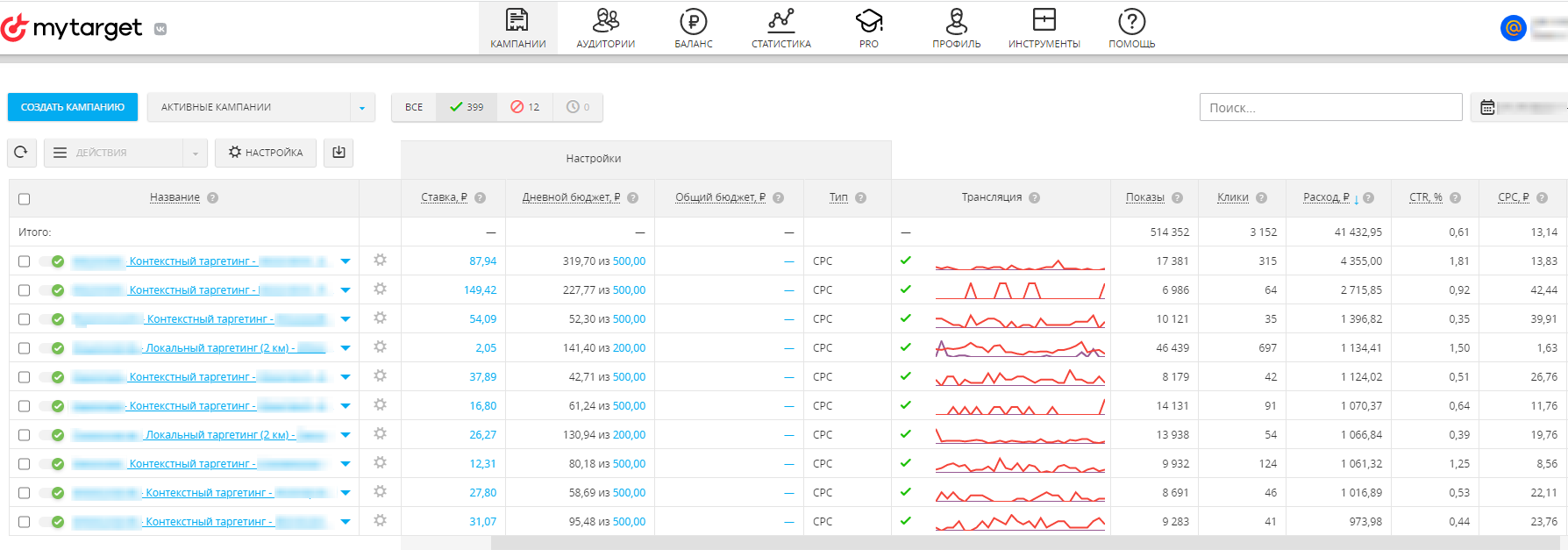The width and height of the screenshot is (1568, 557).
Task: Open the Статистика chart icon
Action: coord(781,20)
